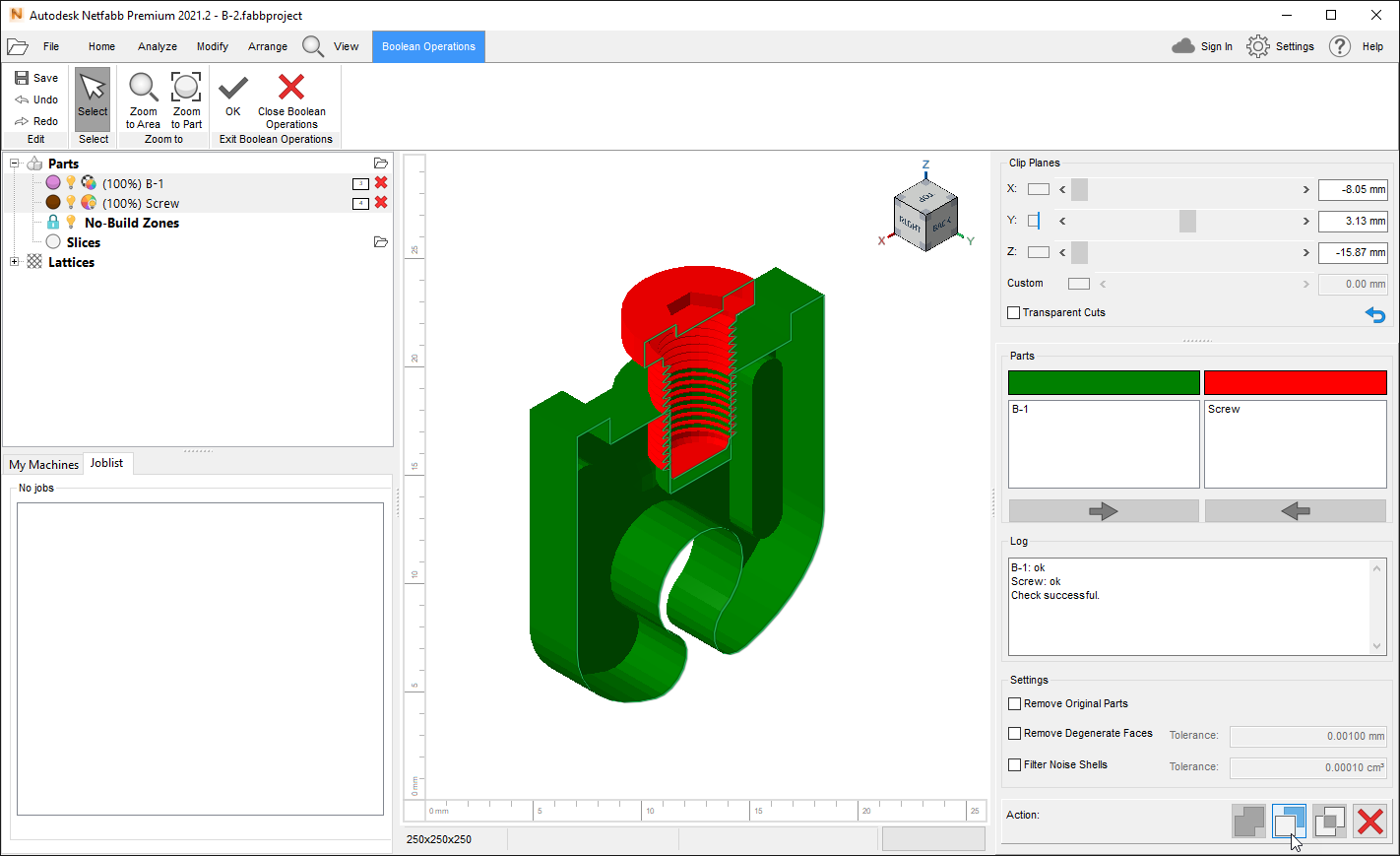Cancel with the red X action button
The width and height of the screenshot is (1400, 856).
[x=1369, y=822]
